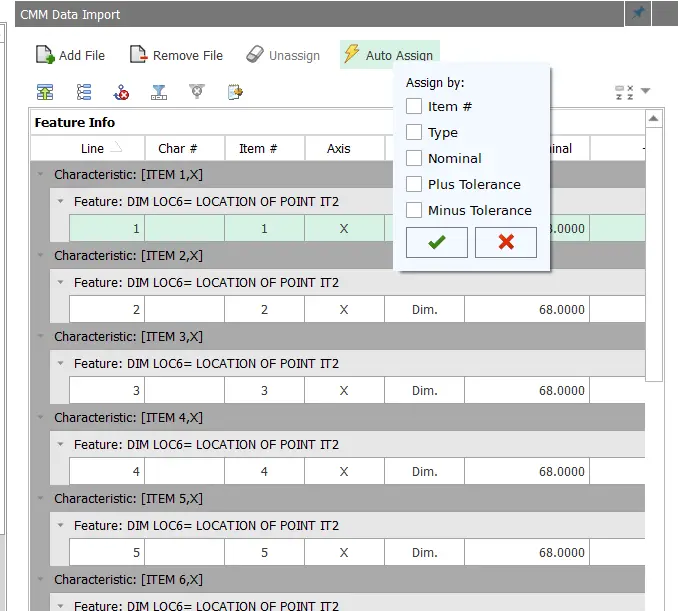Click the scrollbar up arrow in Feature Info
Viewport: 678px width, 611px height.
tap(654, 119)
